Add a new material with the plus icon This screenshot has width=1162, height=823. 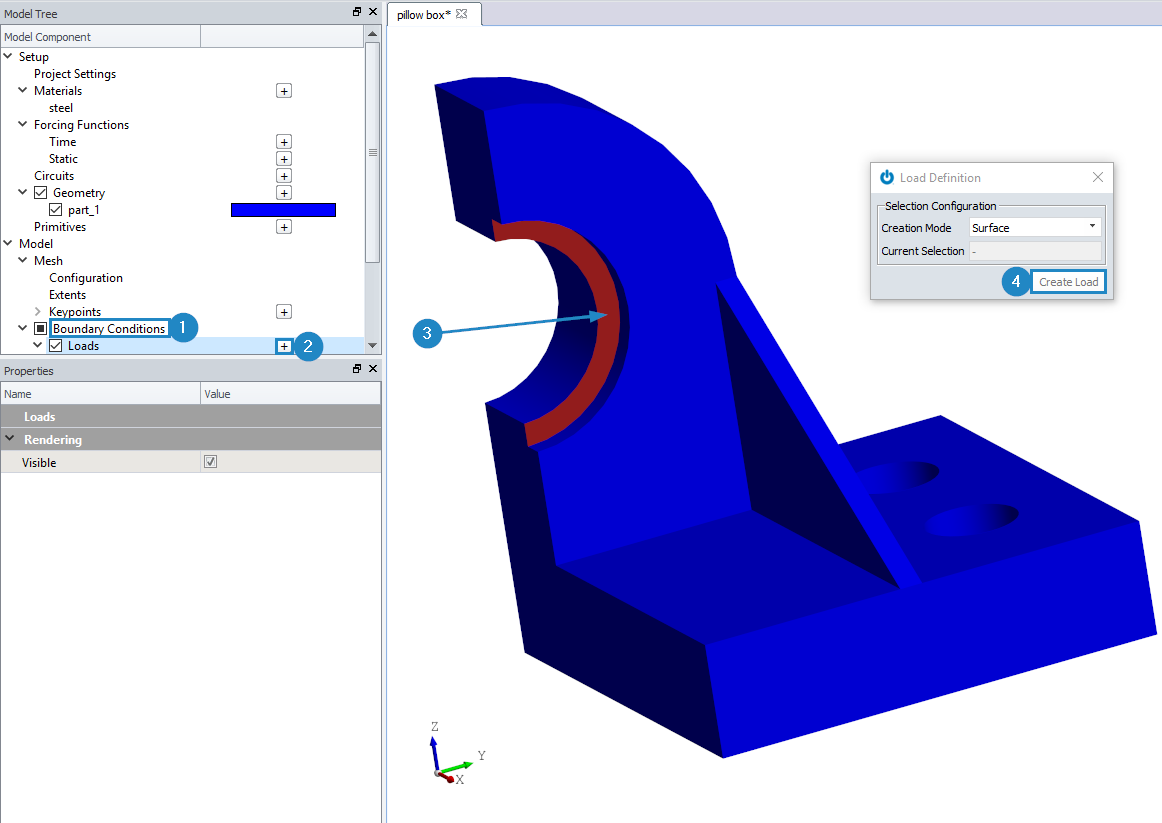coord(284,91)
